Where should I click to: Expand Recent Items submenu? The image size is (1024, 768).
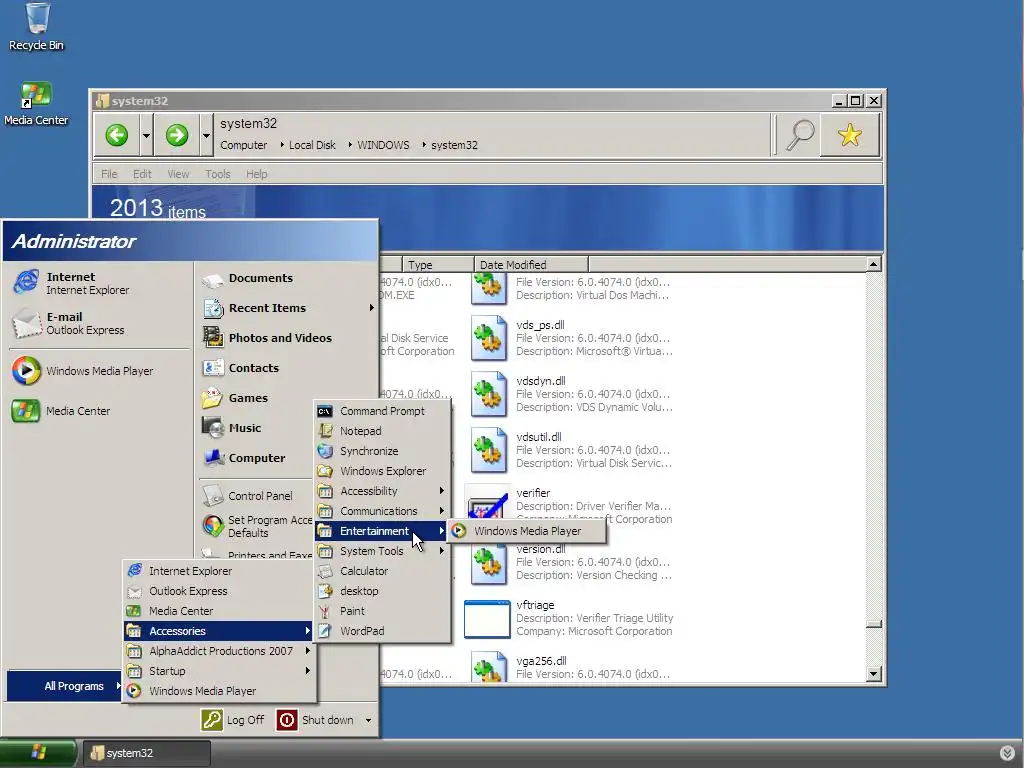tap(371, 308)
